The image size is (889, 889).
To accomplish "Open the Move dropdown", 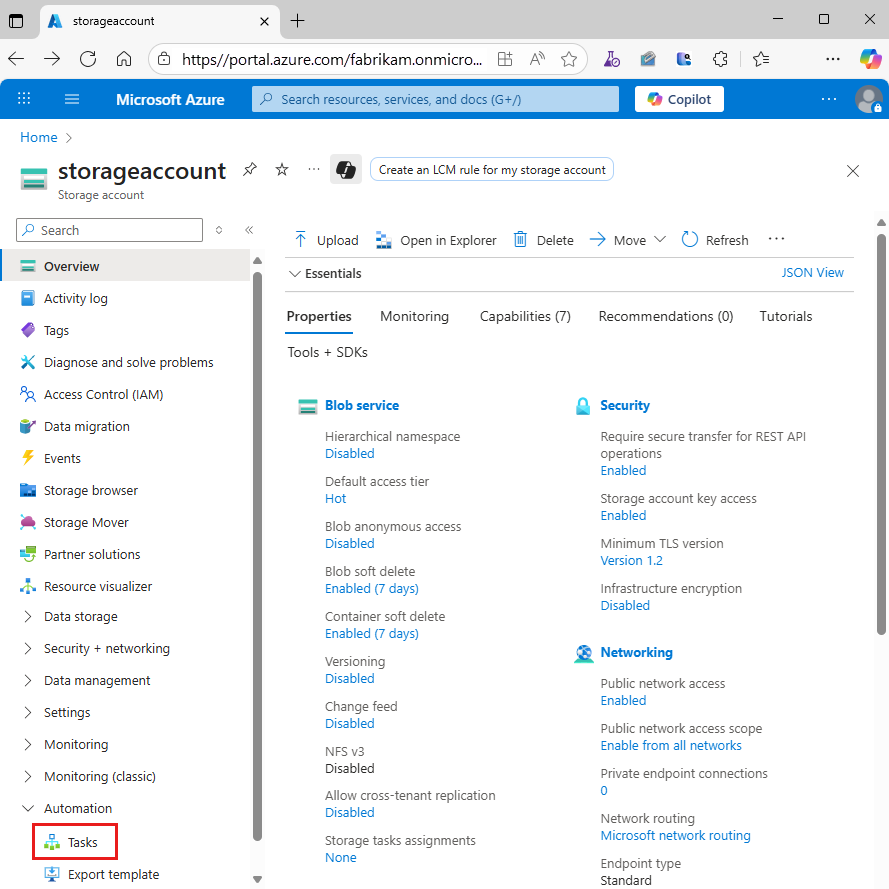I will point(628,240).
